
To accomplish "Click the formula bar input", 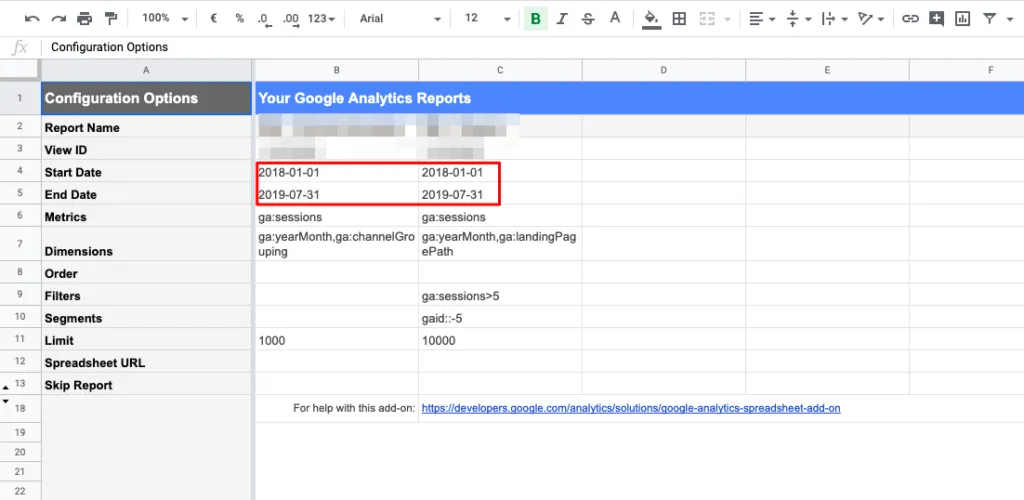I will 532,47.
